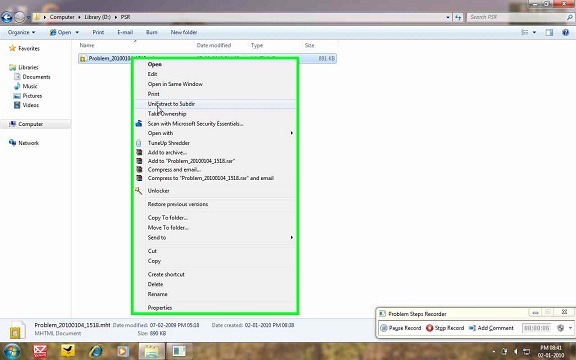This screenshot has width=576, height=360.
Task: Click the change view icon
Action: tap(525, 32)
